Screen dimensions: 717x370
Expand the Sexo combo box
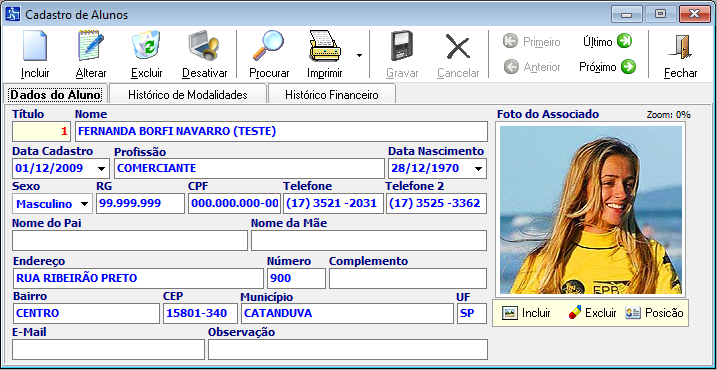(x=85, y=204)
